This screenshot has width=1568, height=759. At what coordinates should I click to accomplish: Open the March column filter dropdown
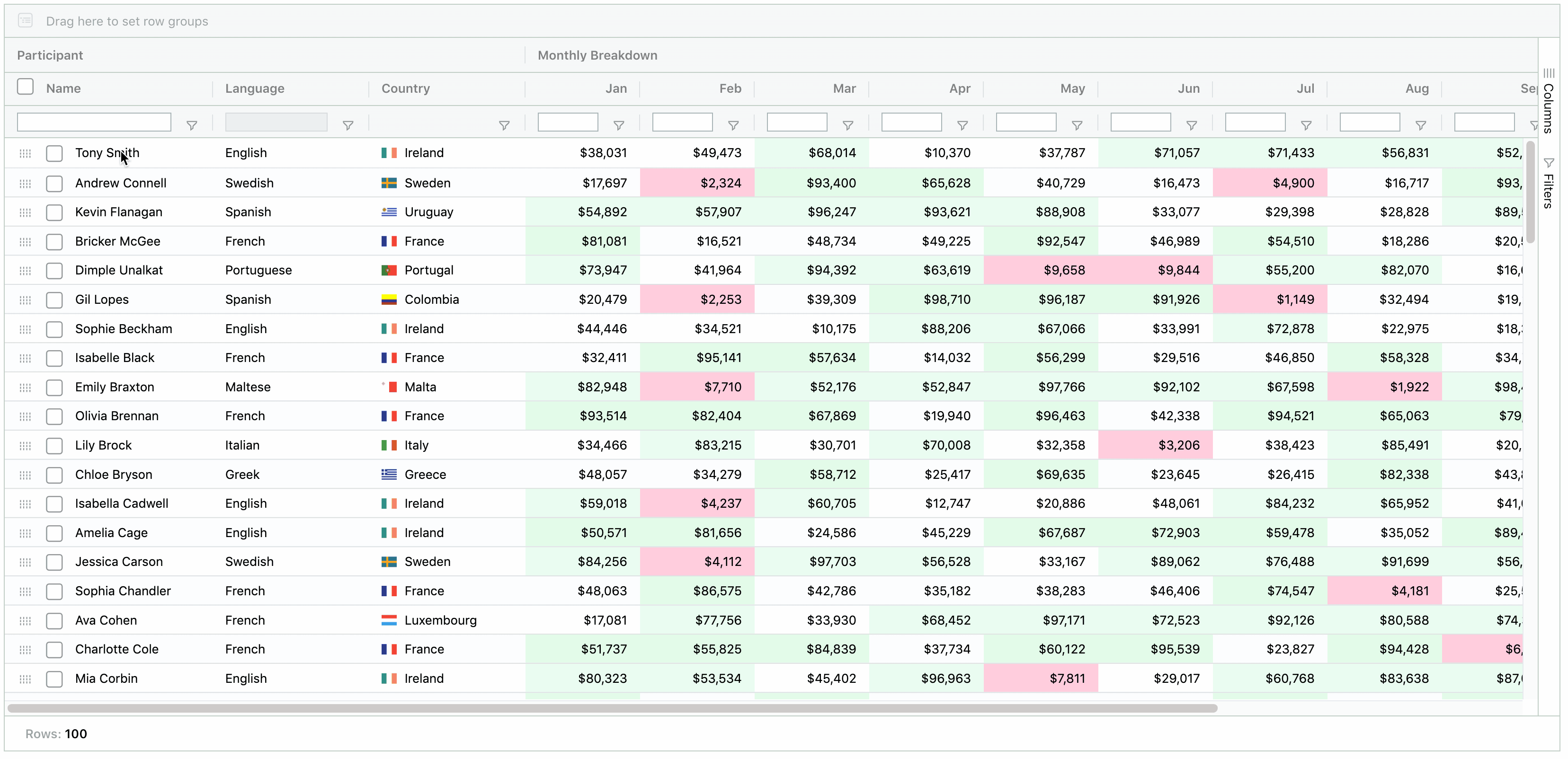point(848,124)
